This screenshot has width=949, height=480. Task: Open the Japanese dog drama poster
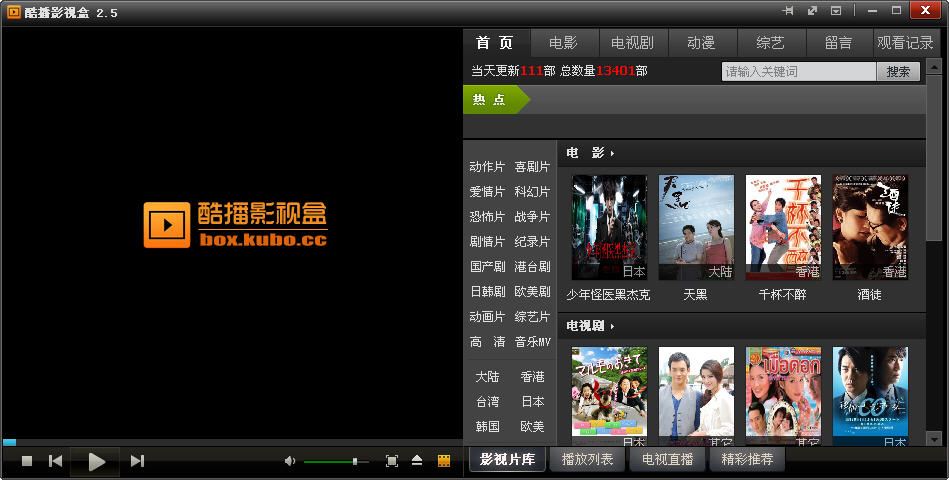point(609,396)
